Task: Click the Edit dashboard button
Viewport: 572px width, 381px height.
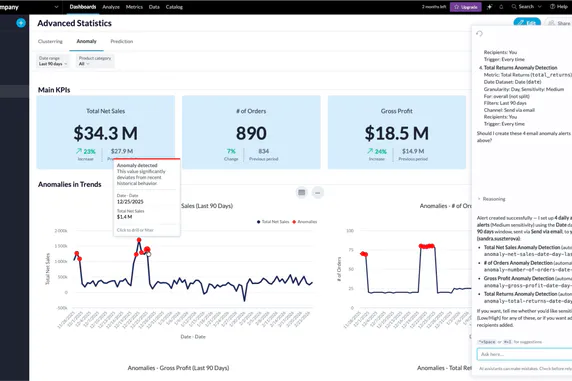Action: pos(527,23)
